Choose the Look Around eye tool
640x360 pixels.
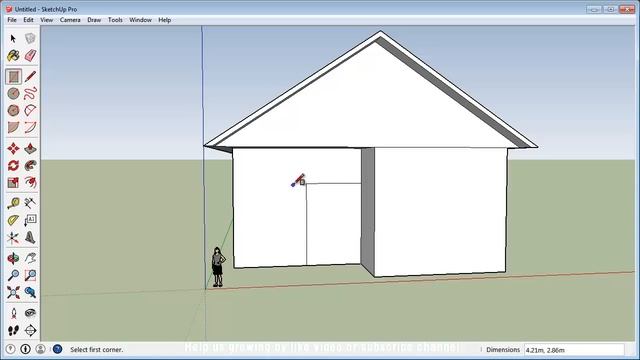pyautogui.click(x=30, y=313)
